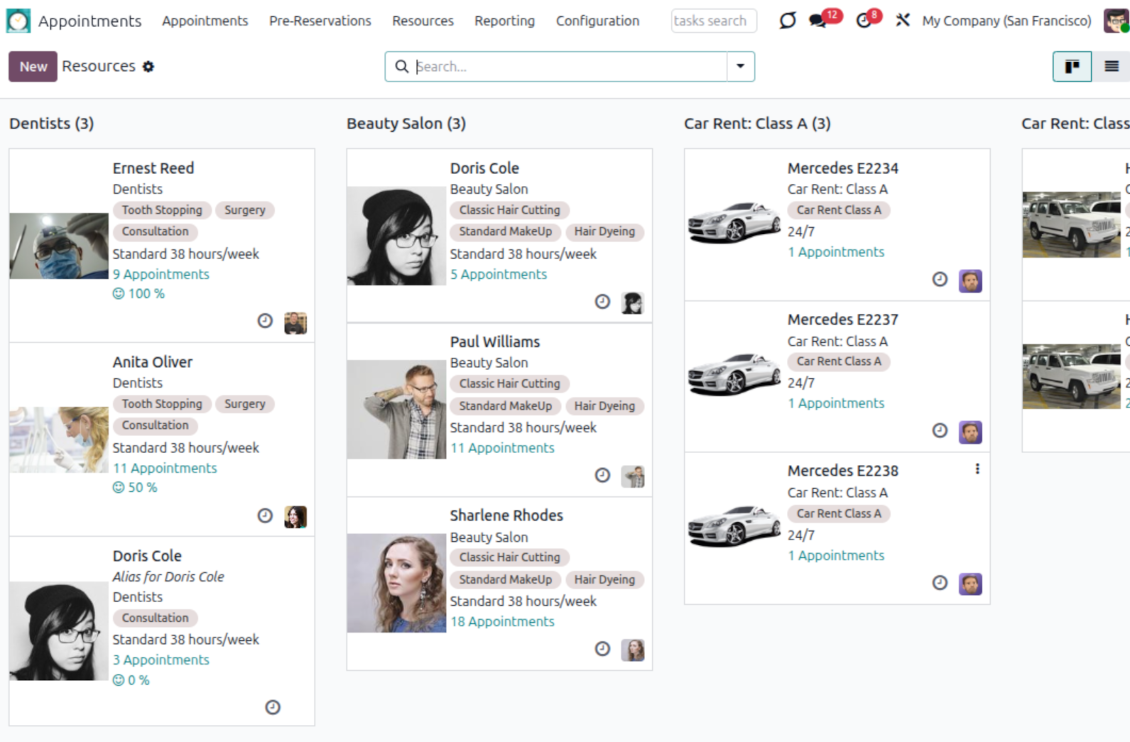Image resolution: width=1130 pixels, height=742 pixels.
Task: Open the Reporting menu
Action: click(504, 21)
